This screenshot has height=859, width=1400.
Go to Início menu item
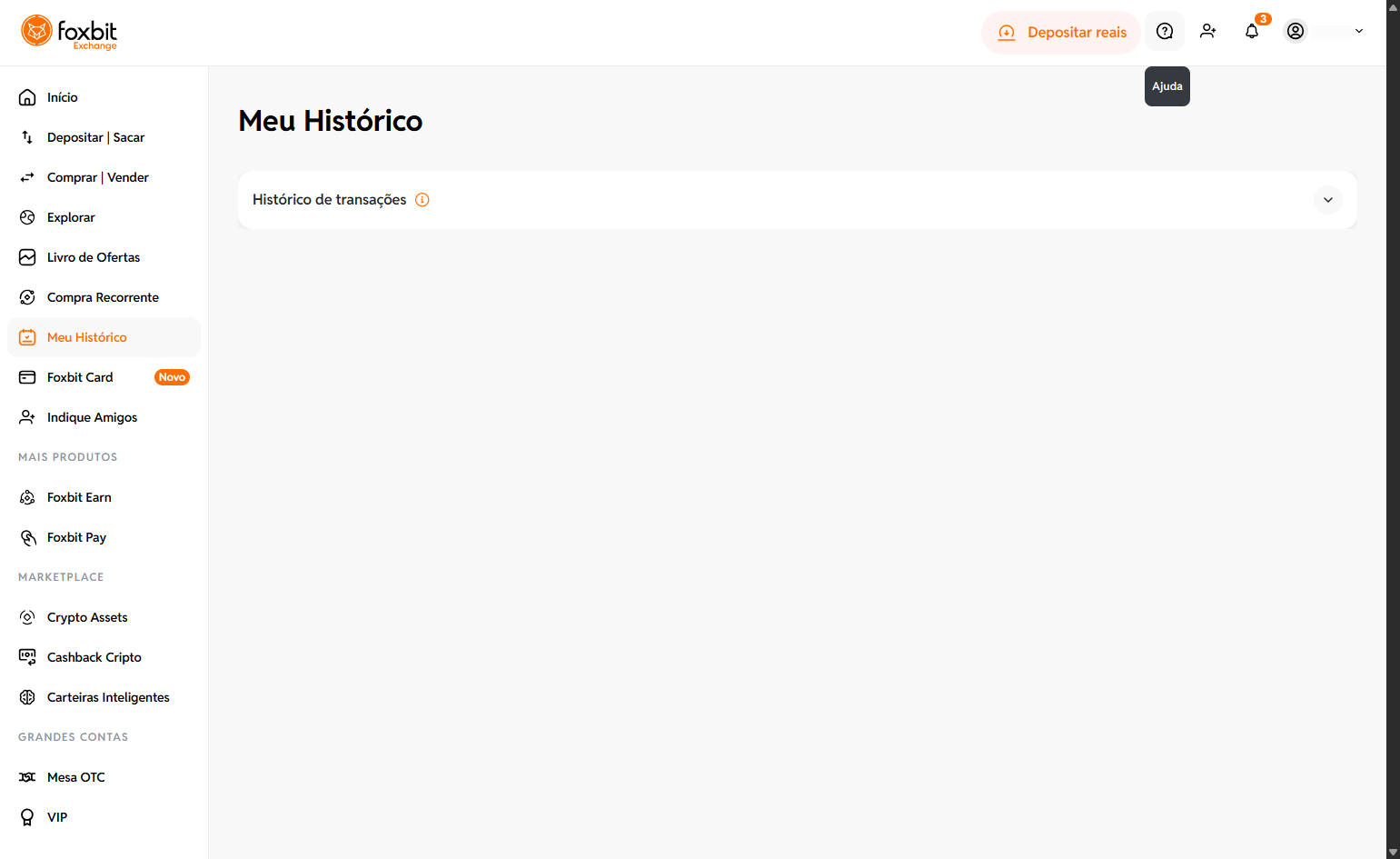tap(104, 97)
